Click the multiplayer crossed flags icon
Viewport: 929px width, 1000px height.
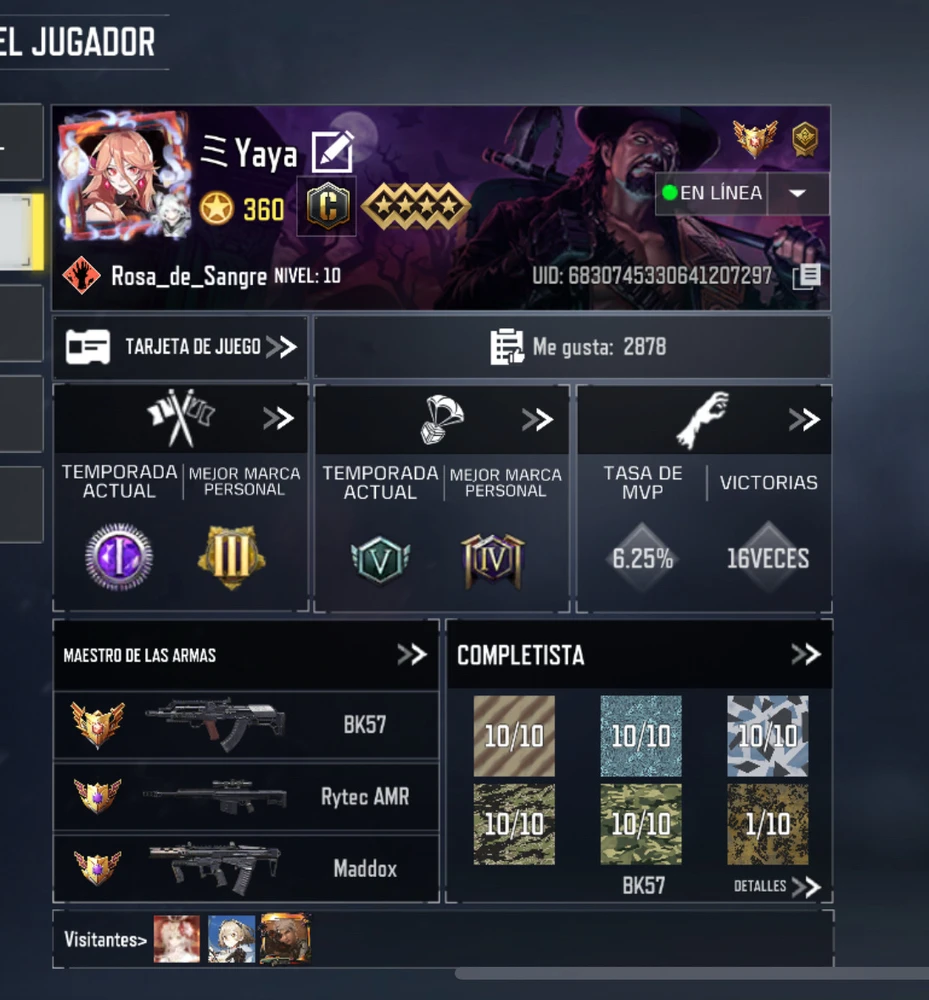180,418
